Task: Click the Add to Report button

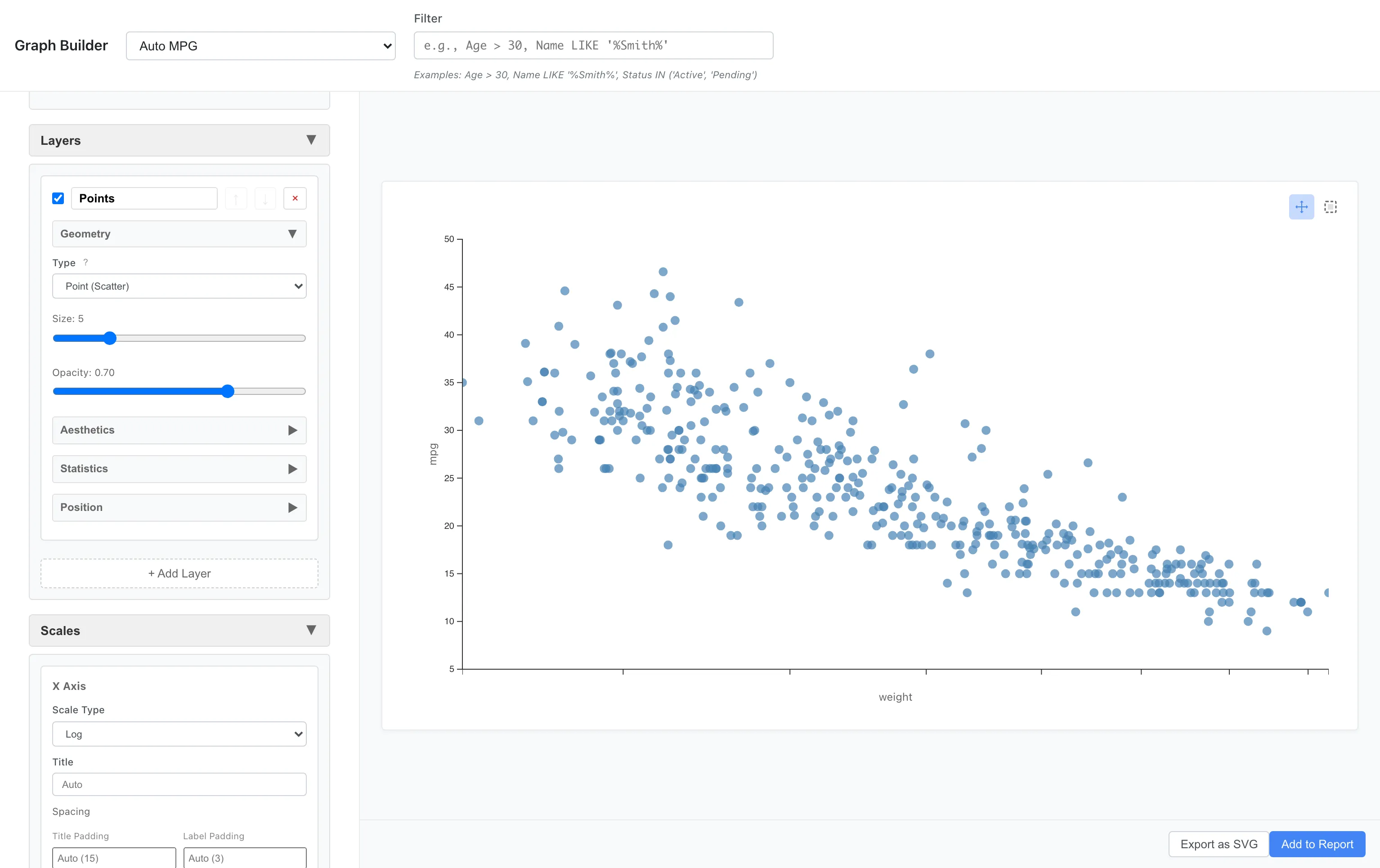Action: tap(1317, 844)
